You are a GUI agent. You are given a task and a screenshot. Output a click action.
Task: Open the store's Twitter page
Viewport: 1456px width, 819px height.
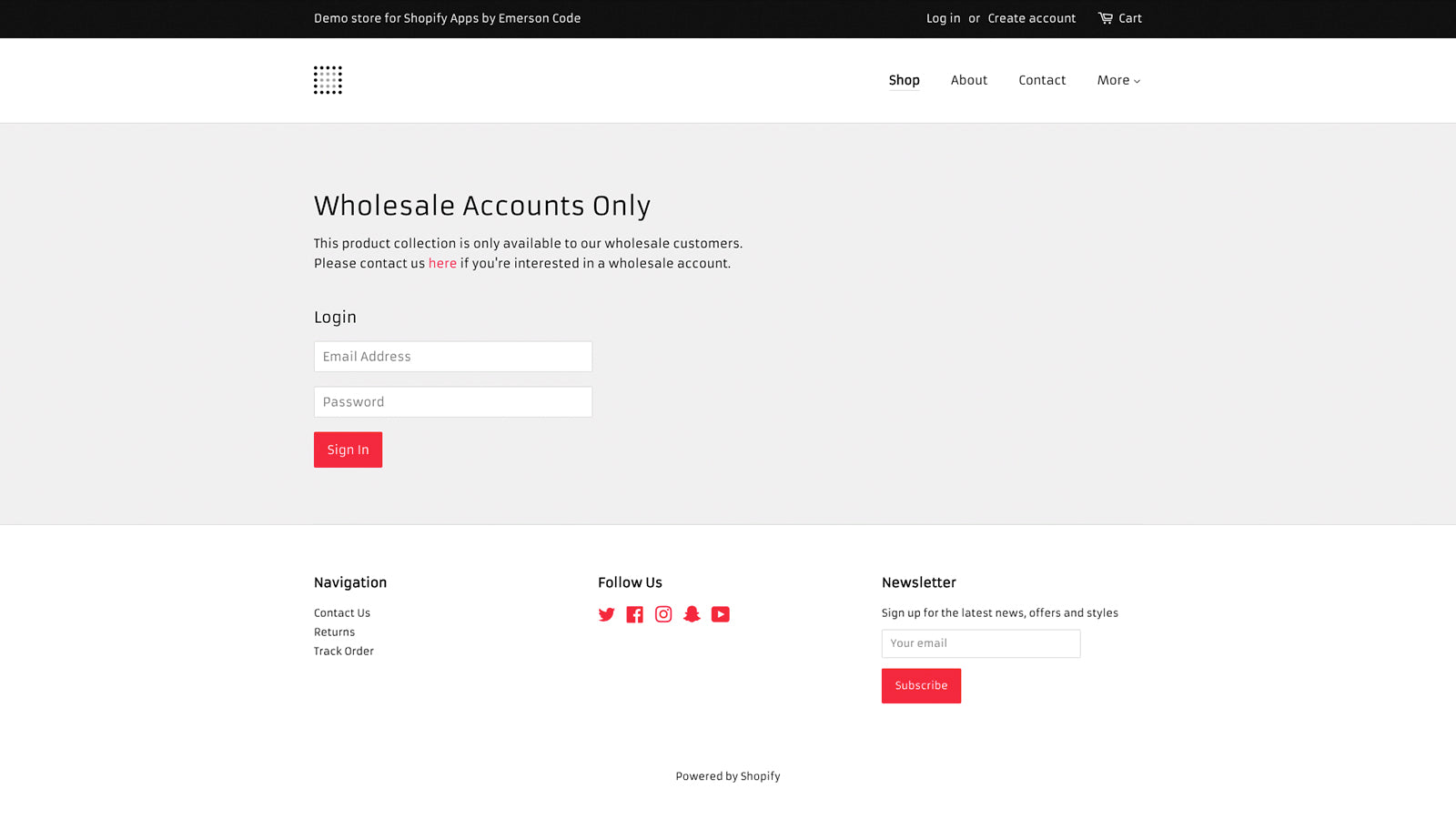(x=606, y=614)
